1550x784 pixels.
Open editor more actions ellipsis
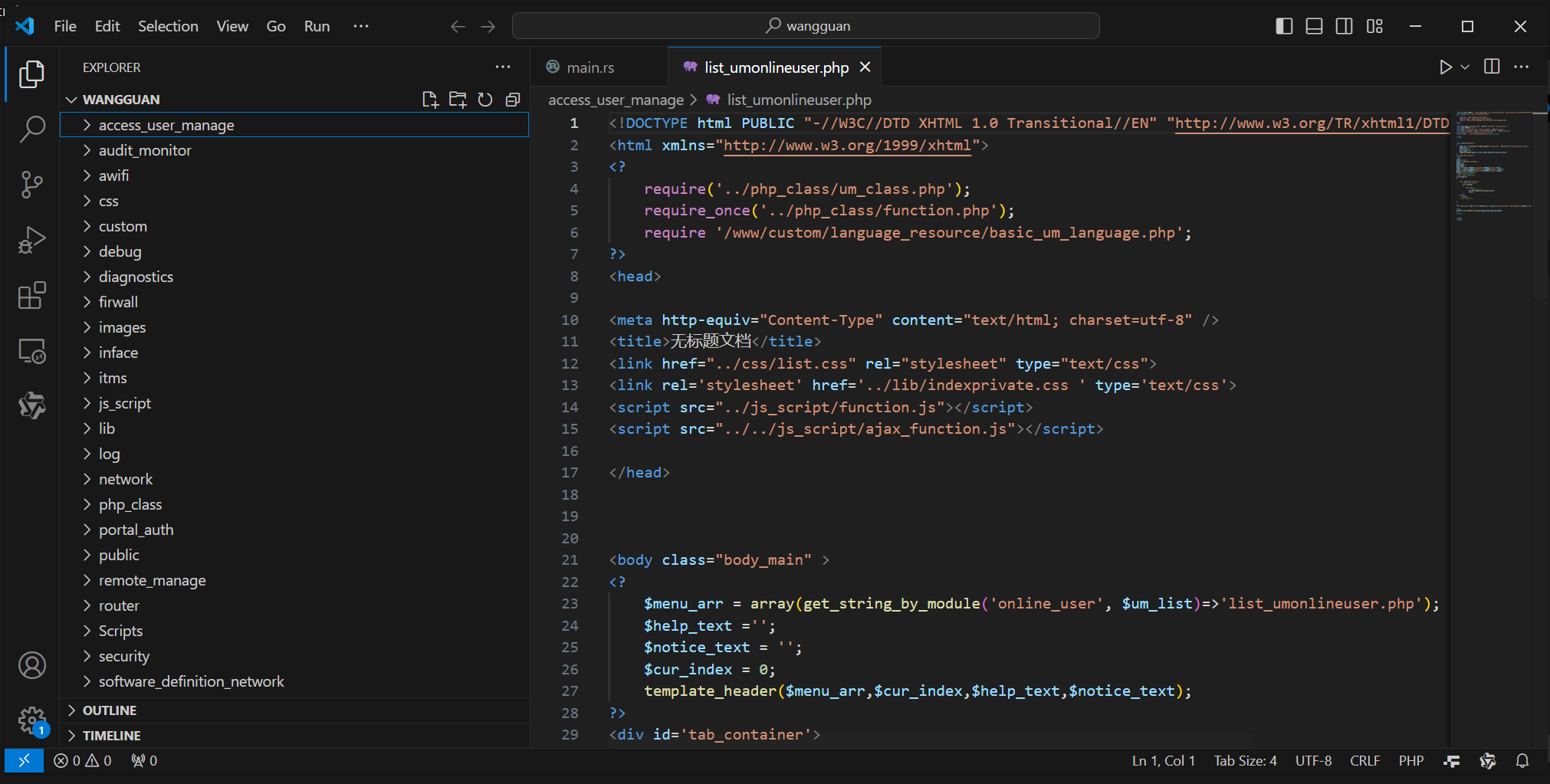(1522, 67)
